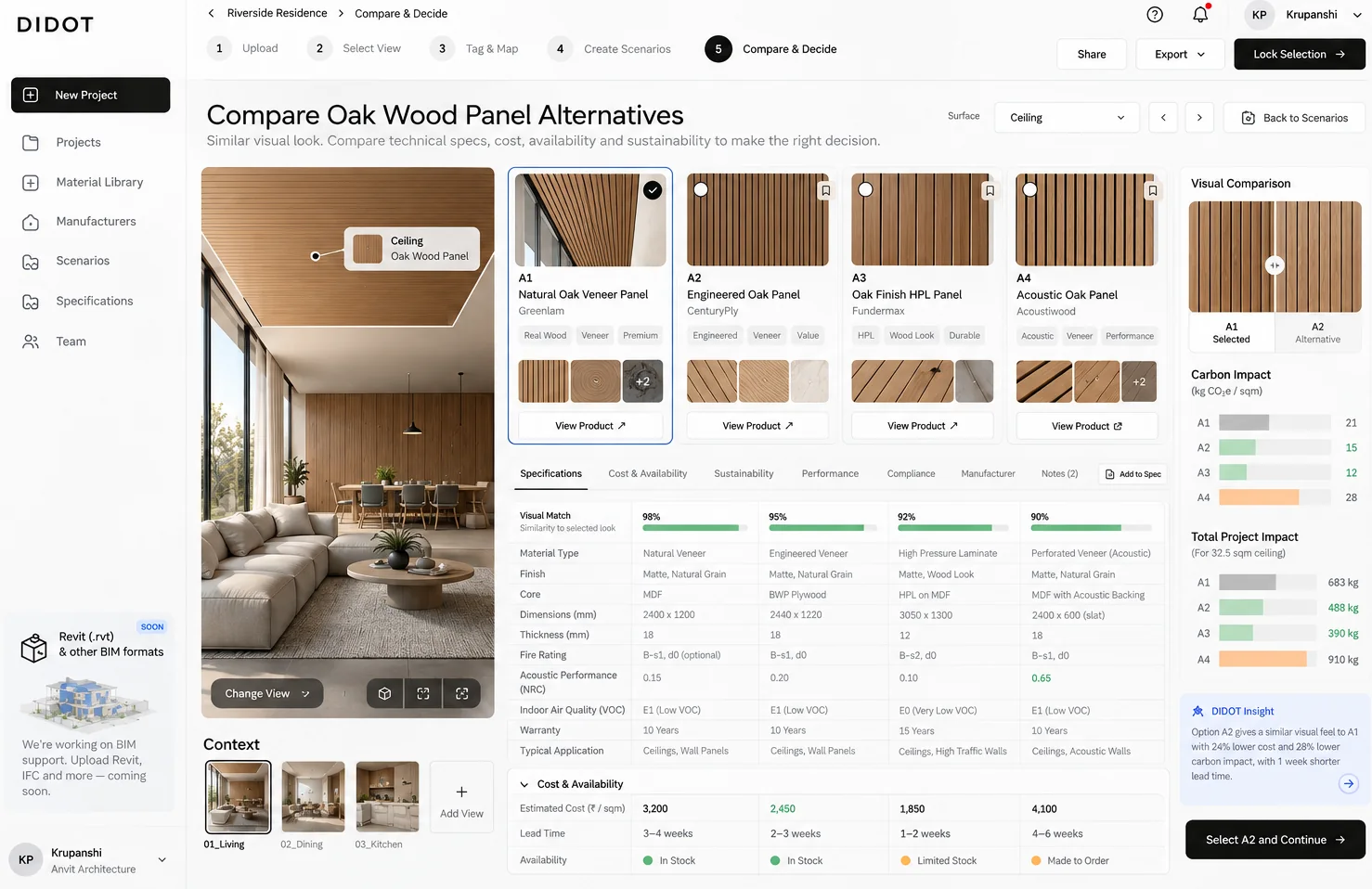Viewport: 1372px width, 889px height.
Task: Click Back to Scenarios
Action: click(x=1294, y=118)
